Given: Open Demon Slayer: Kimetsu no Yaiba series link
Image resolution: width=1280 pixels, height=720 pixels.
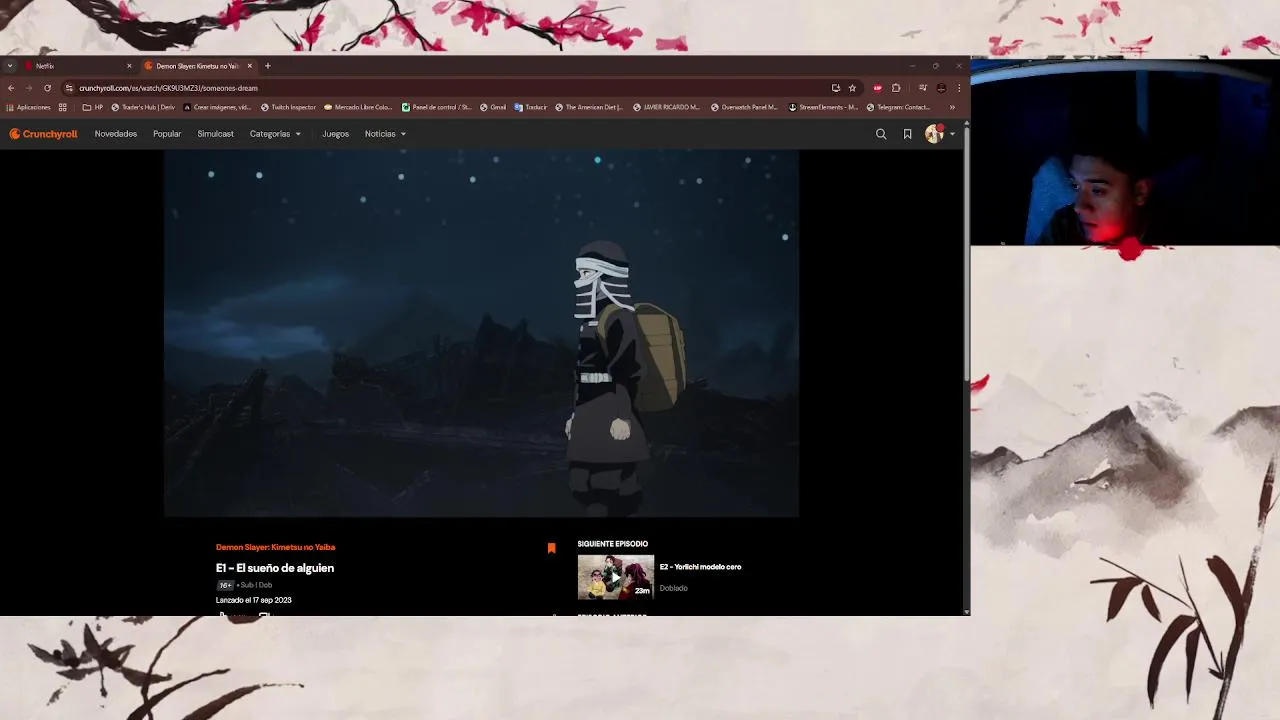Looking at the screenshot, I should click(x=275, y=547).
